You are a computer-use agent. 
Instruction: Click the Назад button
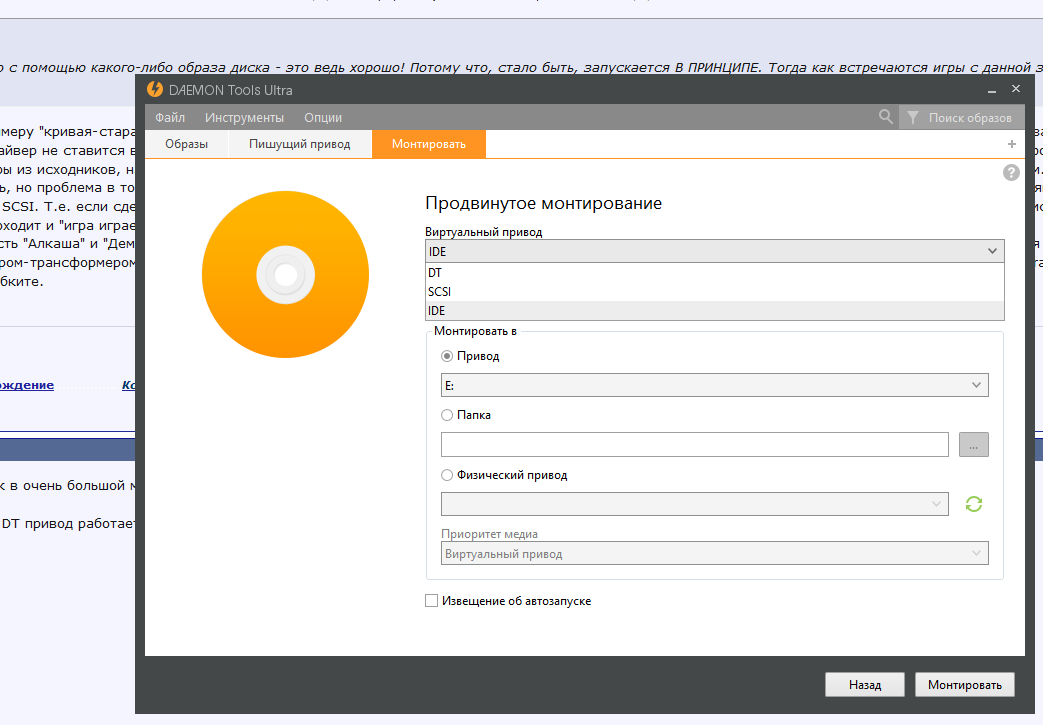point(865,685)
